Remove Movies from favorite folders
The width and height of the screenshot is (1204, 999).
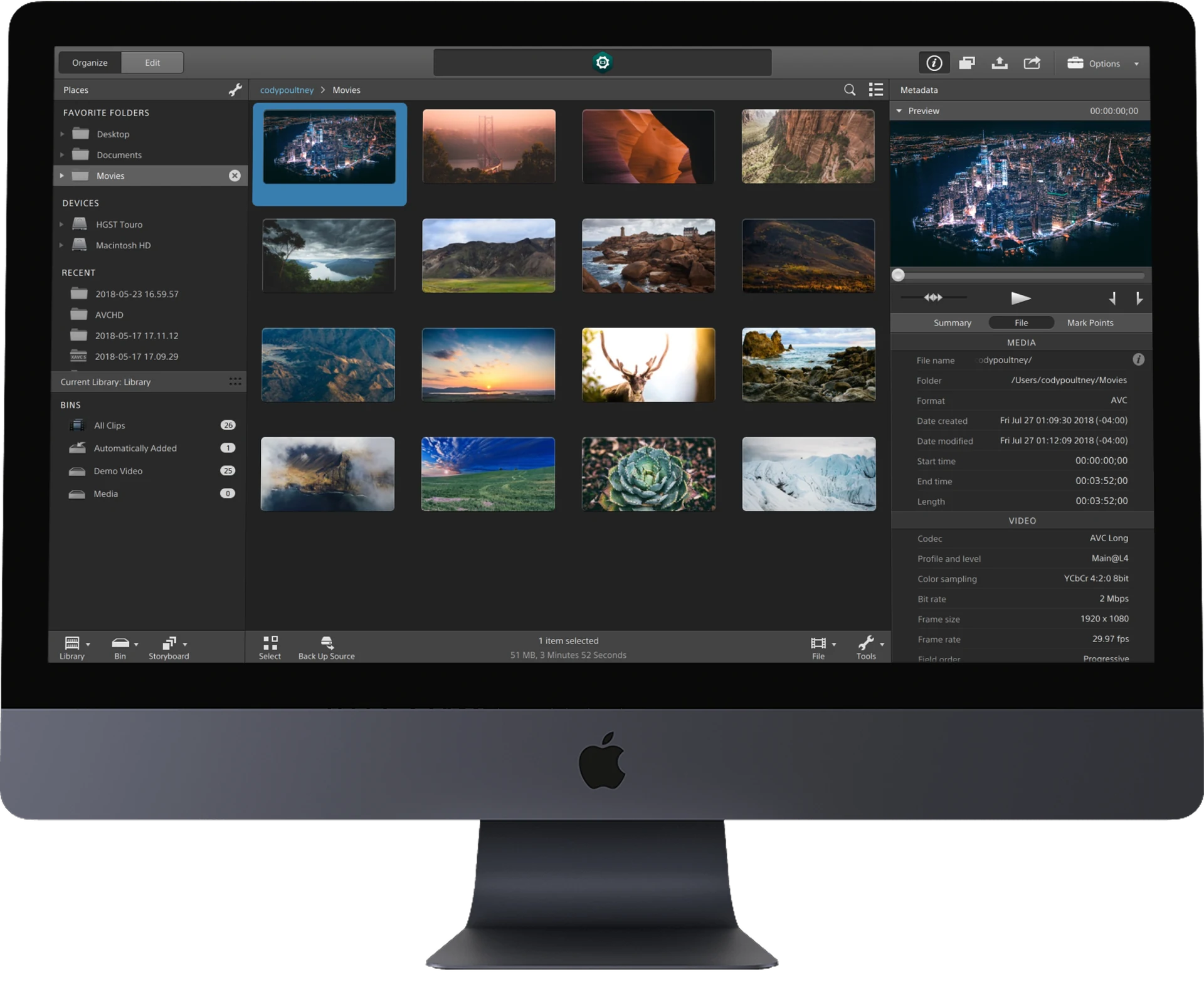pyautogui.click(x=235, y=176)
